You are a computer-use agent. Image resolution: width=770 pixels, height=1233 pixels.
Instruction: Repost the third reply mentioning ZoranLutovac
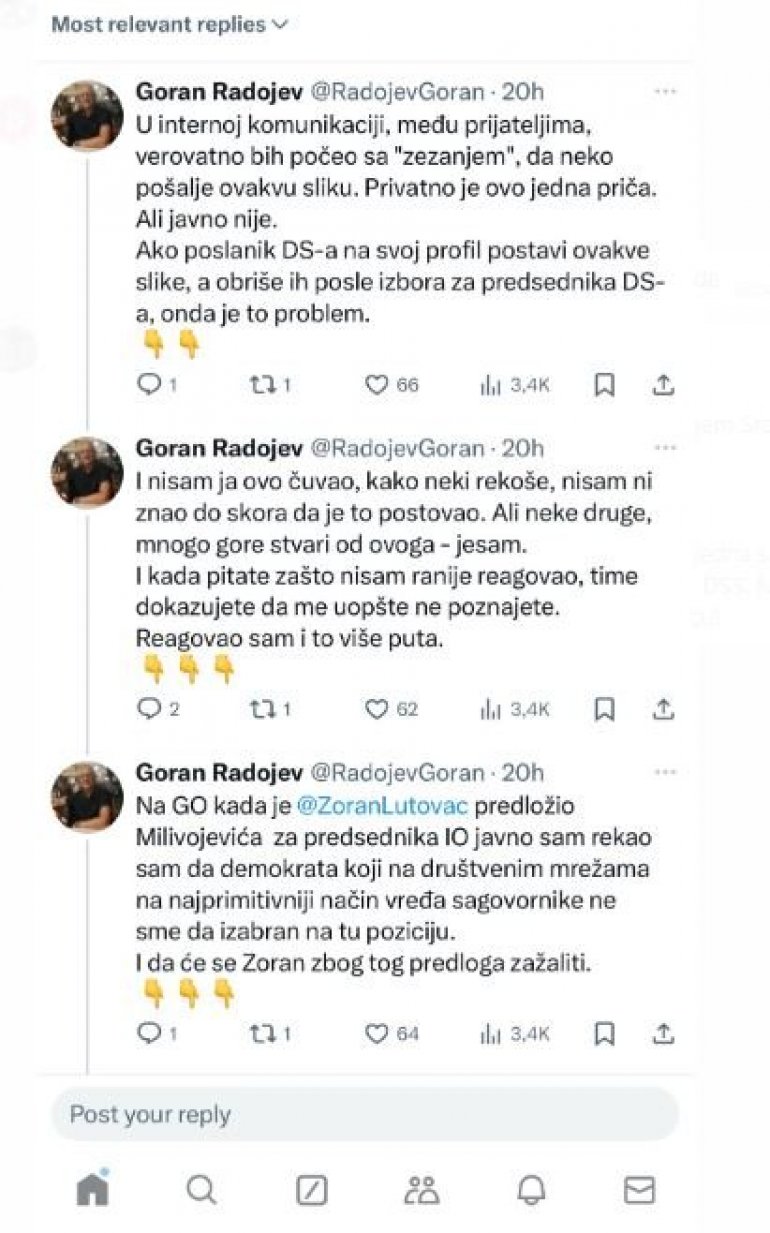(x=260, y=1033)
